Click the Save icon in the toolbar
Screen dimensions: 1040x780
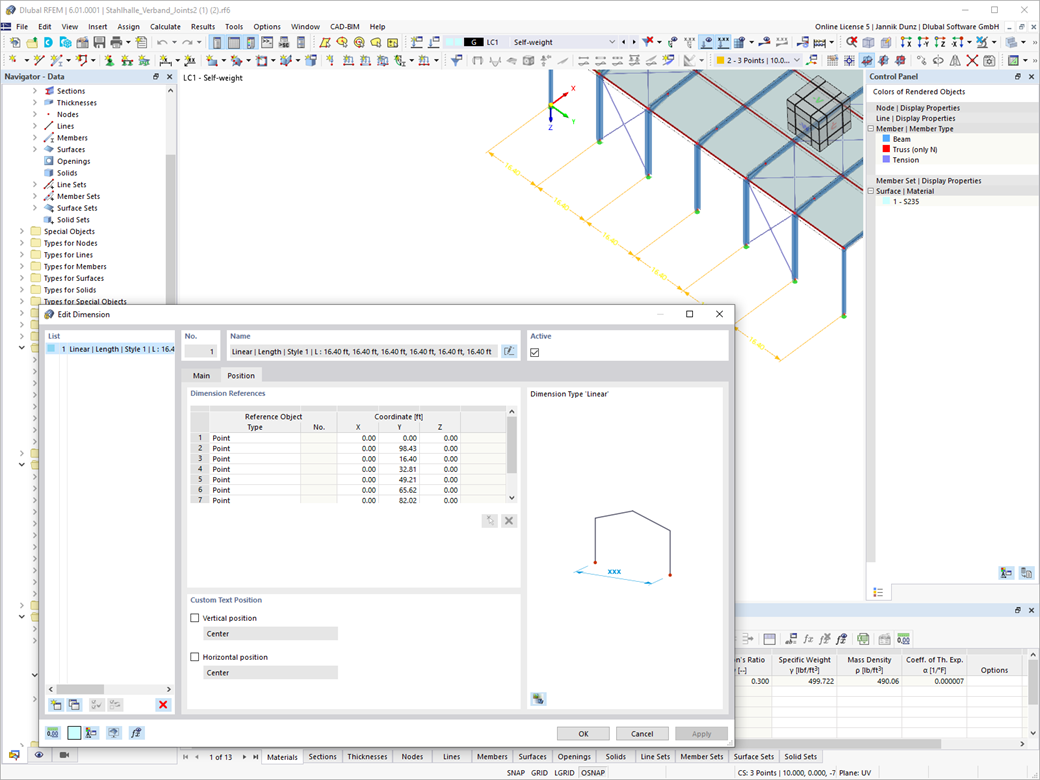click(99, 42)
